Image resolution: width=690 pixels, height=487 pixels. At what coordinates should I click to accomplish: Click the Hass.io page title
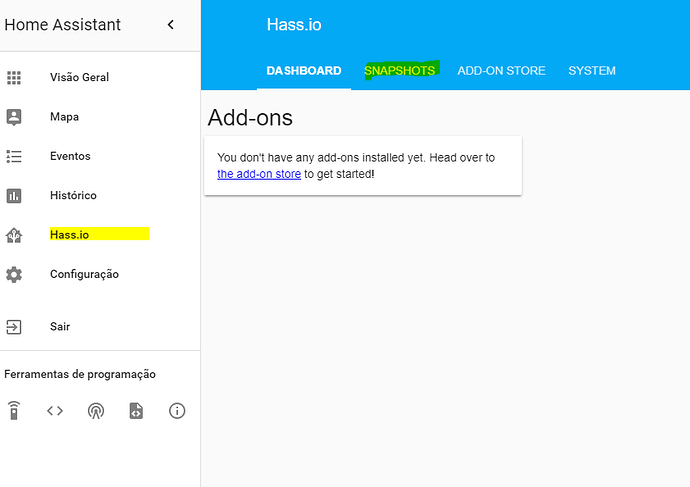(x=294, y=25)
